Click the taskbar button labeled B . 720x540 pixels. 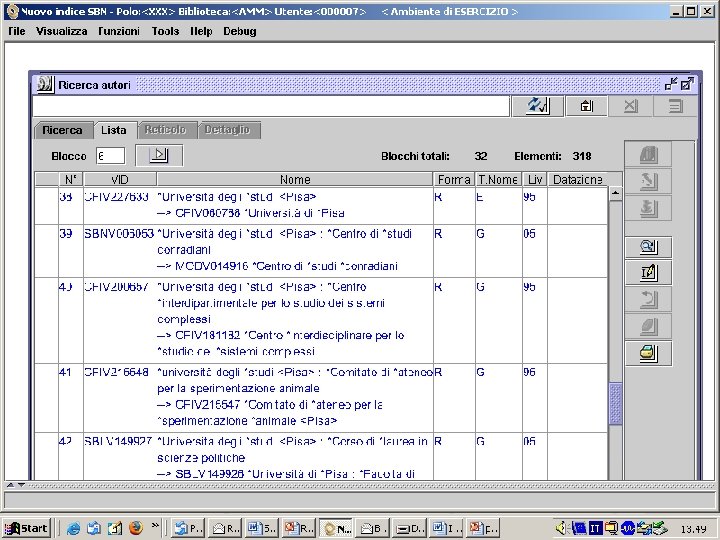coord(373,529)
